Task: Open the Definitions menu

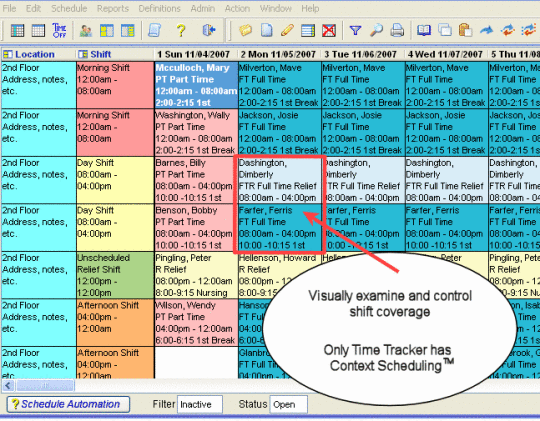Action: (159, 8)
